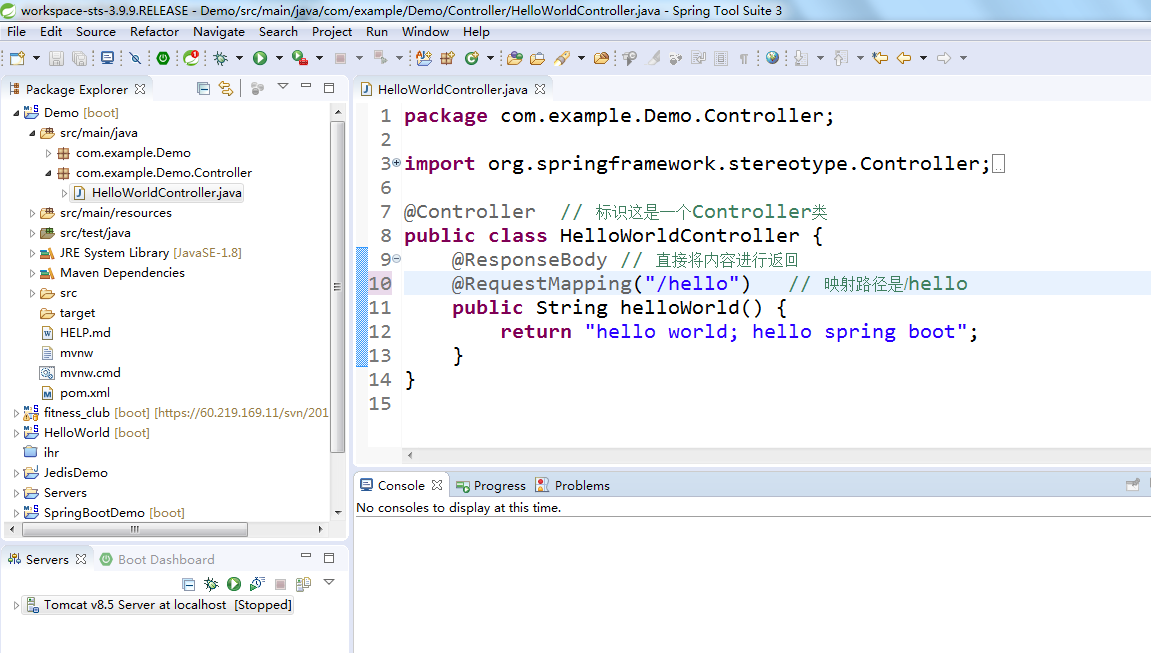
Task: Toggle Word Wrap toolbar icon
Action: pos(698,58)
